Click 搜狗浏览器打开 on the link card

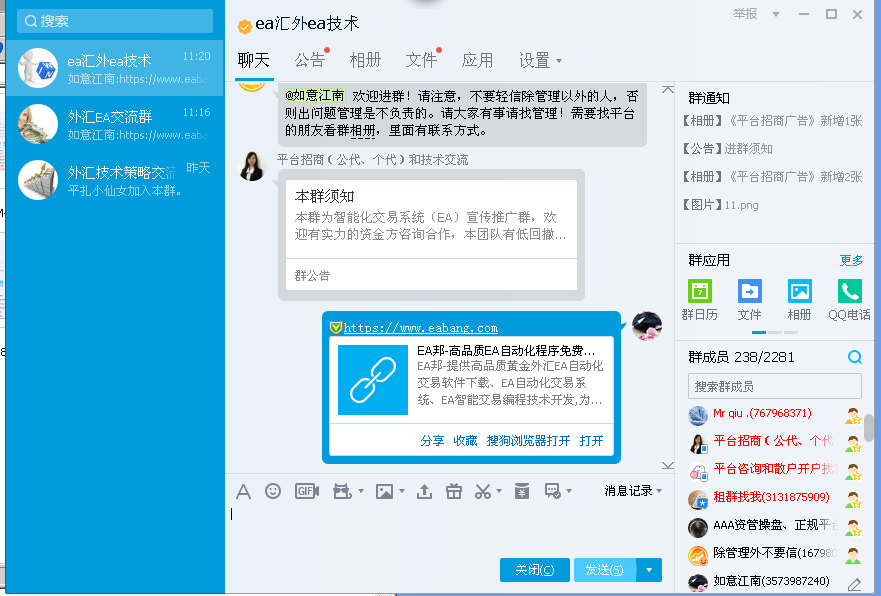528,440
